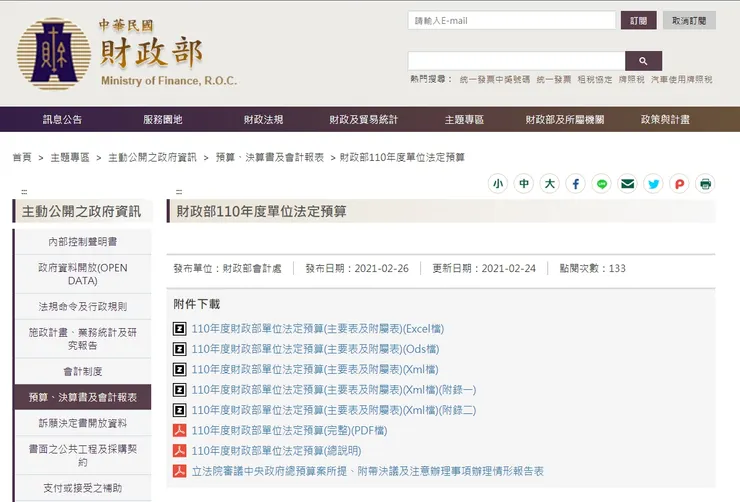This screenshot has width=740, height=502.
Task: Open the 服務園地 nav menu
Action: coord(163,120)
